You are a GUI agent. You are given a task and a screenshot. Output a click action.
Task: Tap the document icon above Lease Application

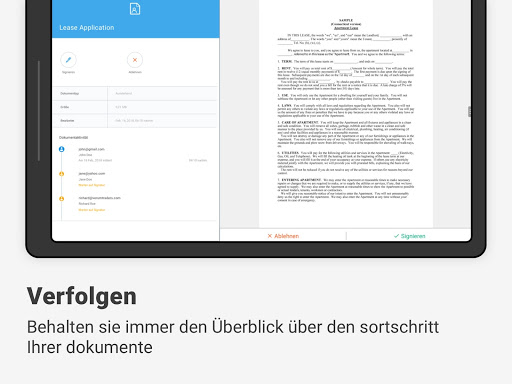[135, 9]
